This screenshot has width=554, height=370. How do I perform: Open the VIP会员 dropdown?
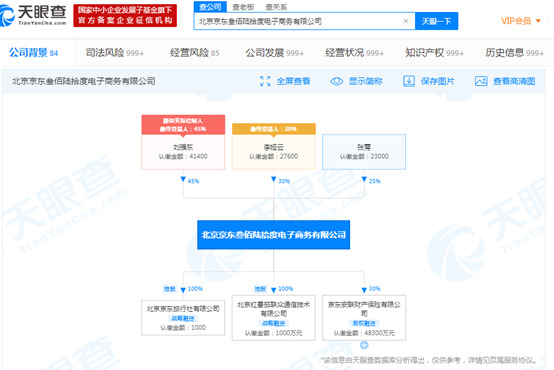pyautogui.click(x=521, y=21)
